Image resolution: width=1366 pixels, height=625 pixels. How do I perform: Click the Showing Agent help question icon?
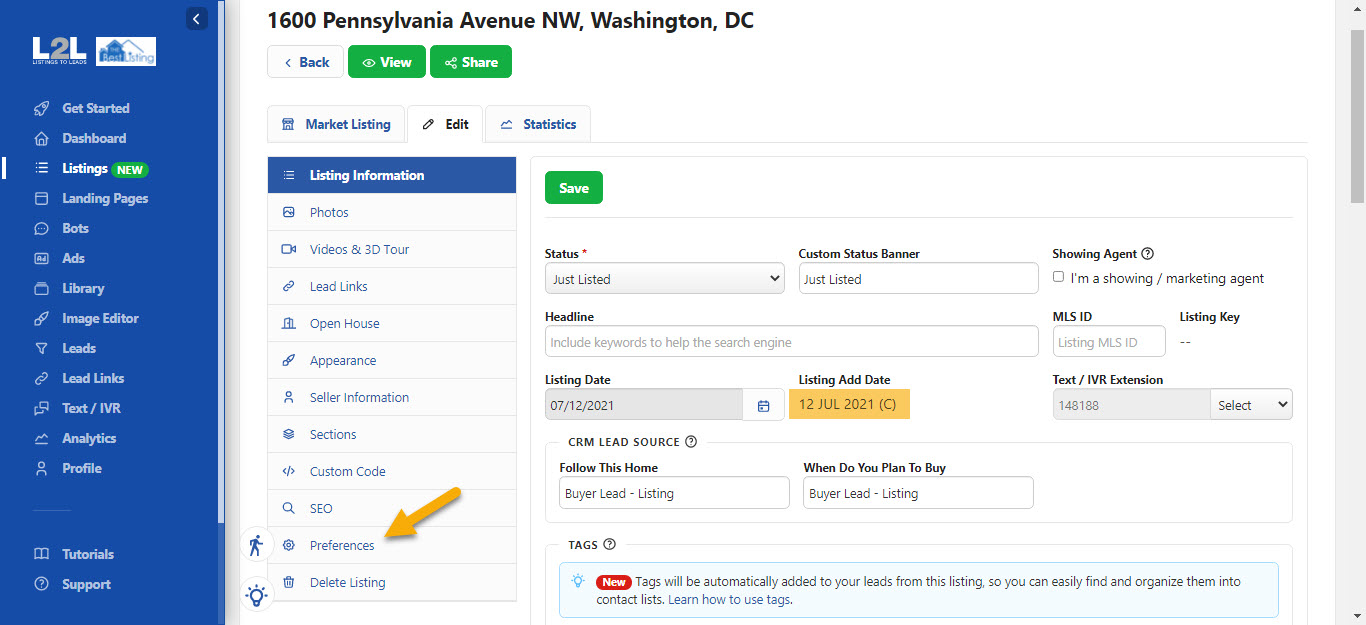1147,254
